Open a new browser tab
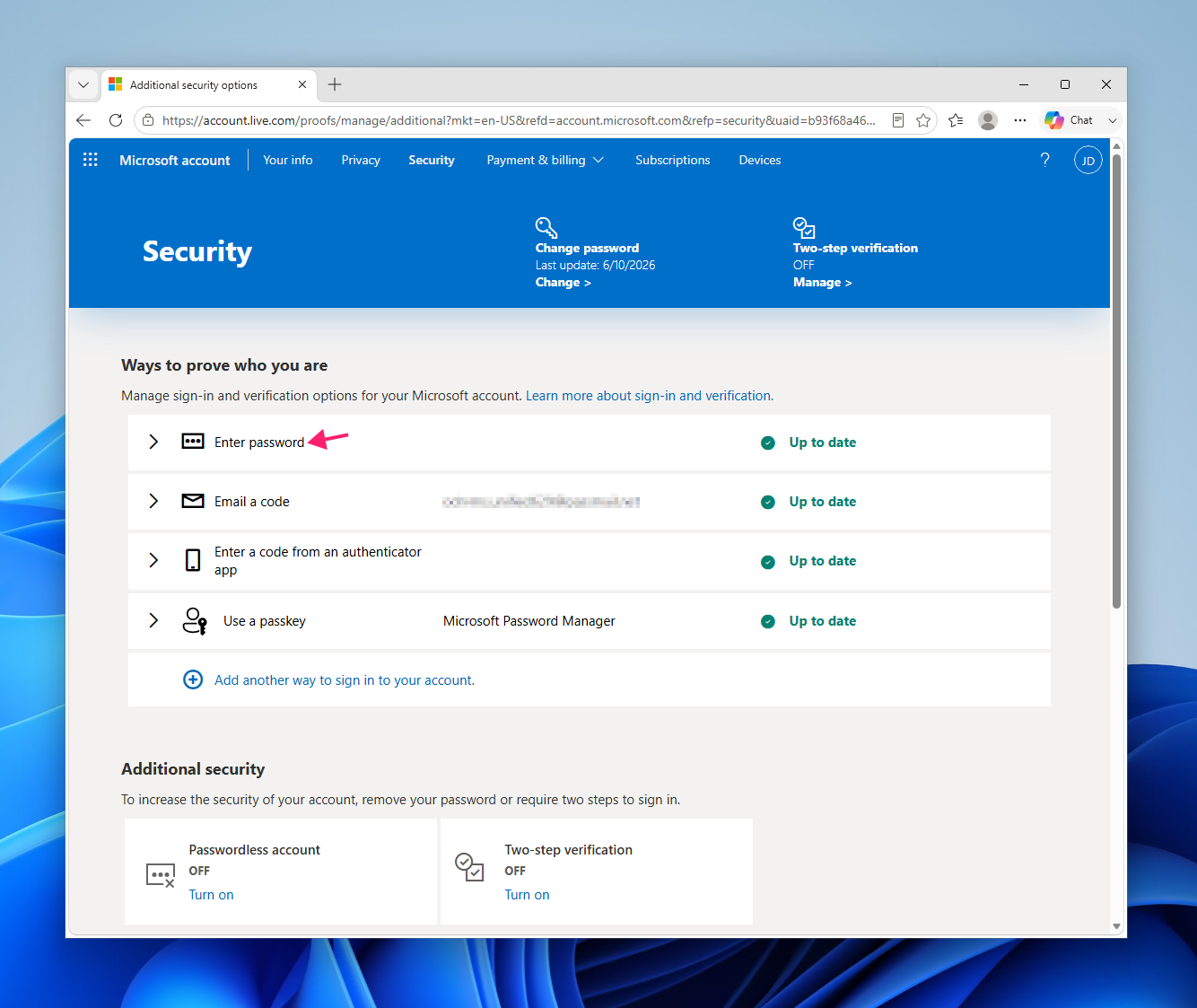Image resolution: width=1197 pixels, height=1008 pixels. [335, 84]
